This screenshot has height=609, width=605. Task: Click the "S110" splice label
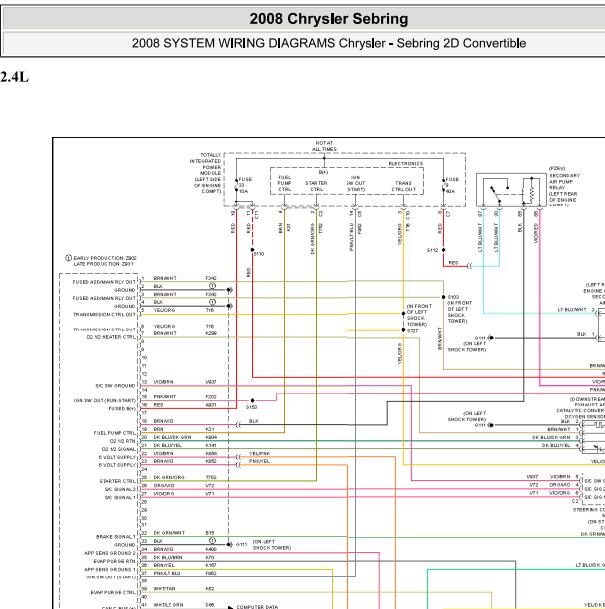pos(259,254)
